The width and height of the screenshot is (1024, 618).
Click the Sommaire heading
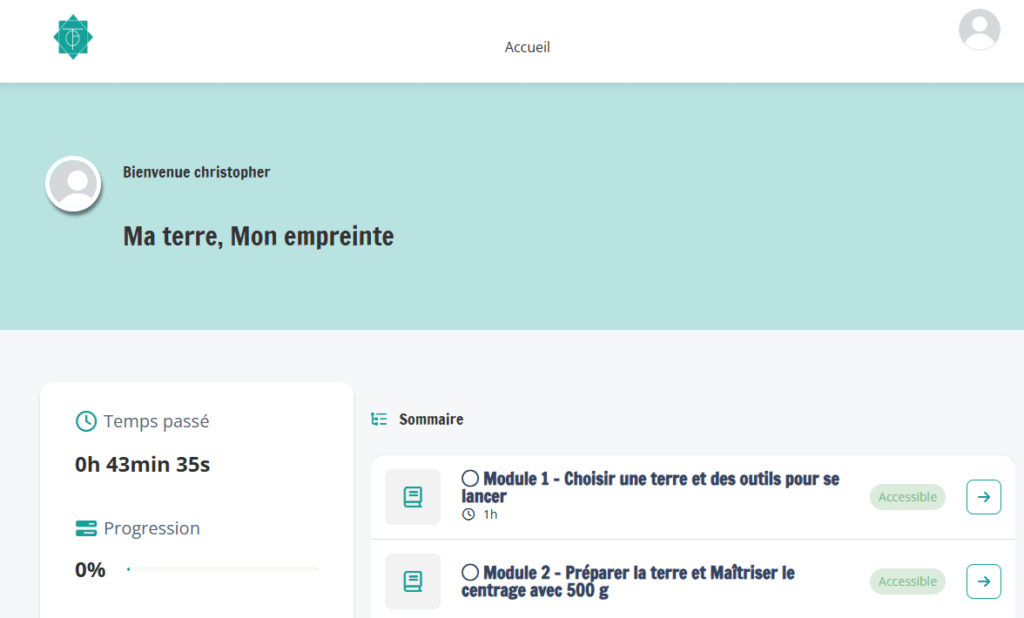tap(431, 419)
